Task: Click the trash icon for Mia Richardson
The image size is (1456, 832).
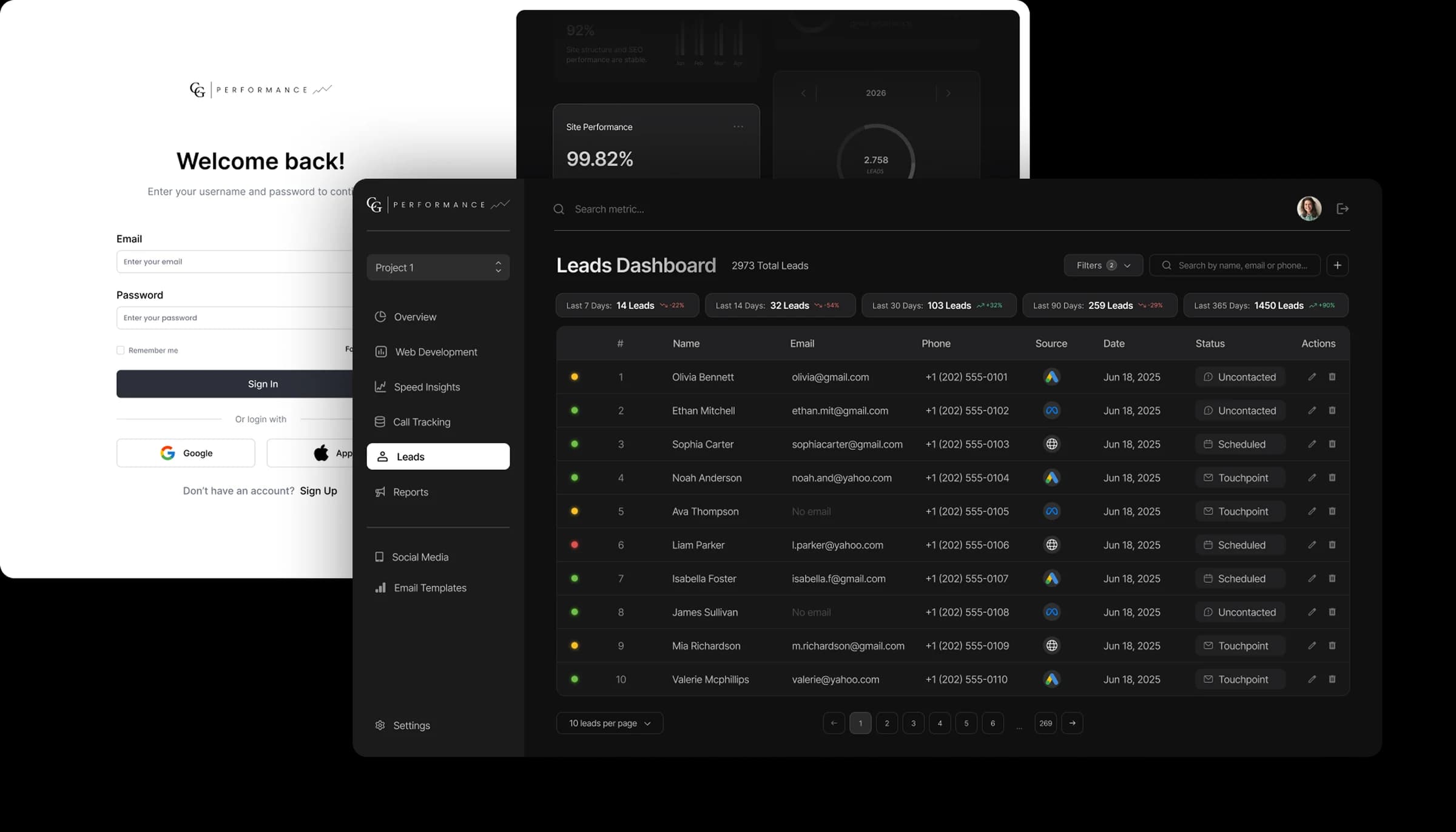Action: [x=1332, y=646]
